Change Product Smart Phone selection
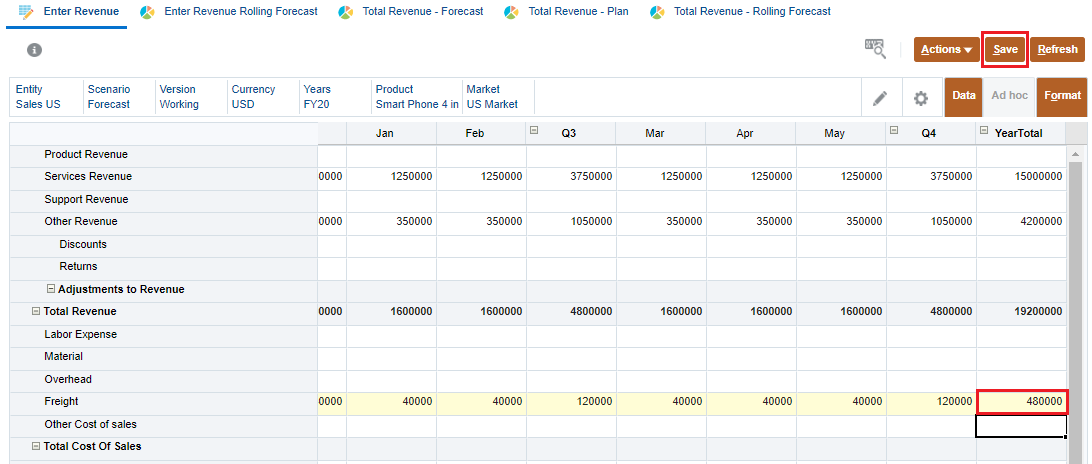The height and width of the screenshot is (464, 1092). pyautogui.click(x=417, y=97)
